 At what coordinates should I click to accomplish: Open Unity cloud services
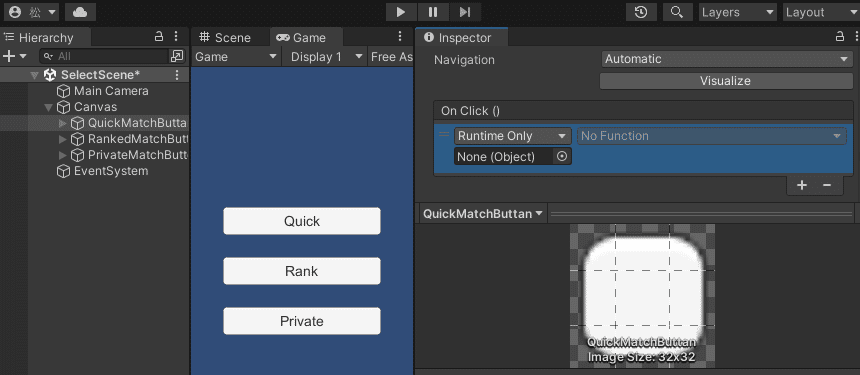[80, 12]
